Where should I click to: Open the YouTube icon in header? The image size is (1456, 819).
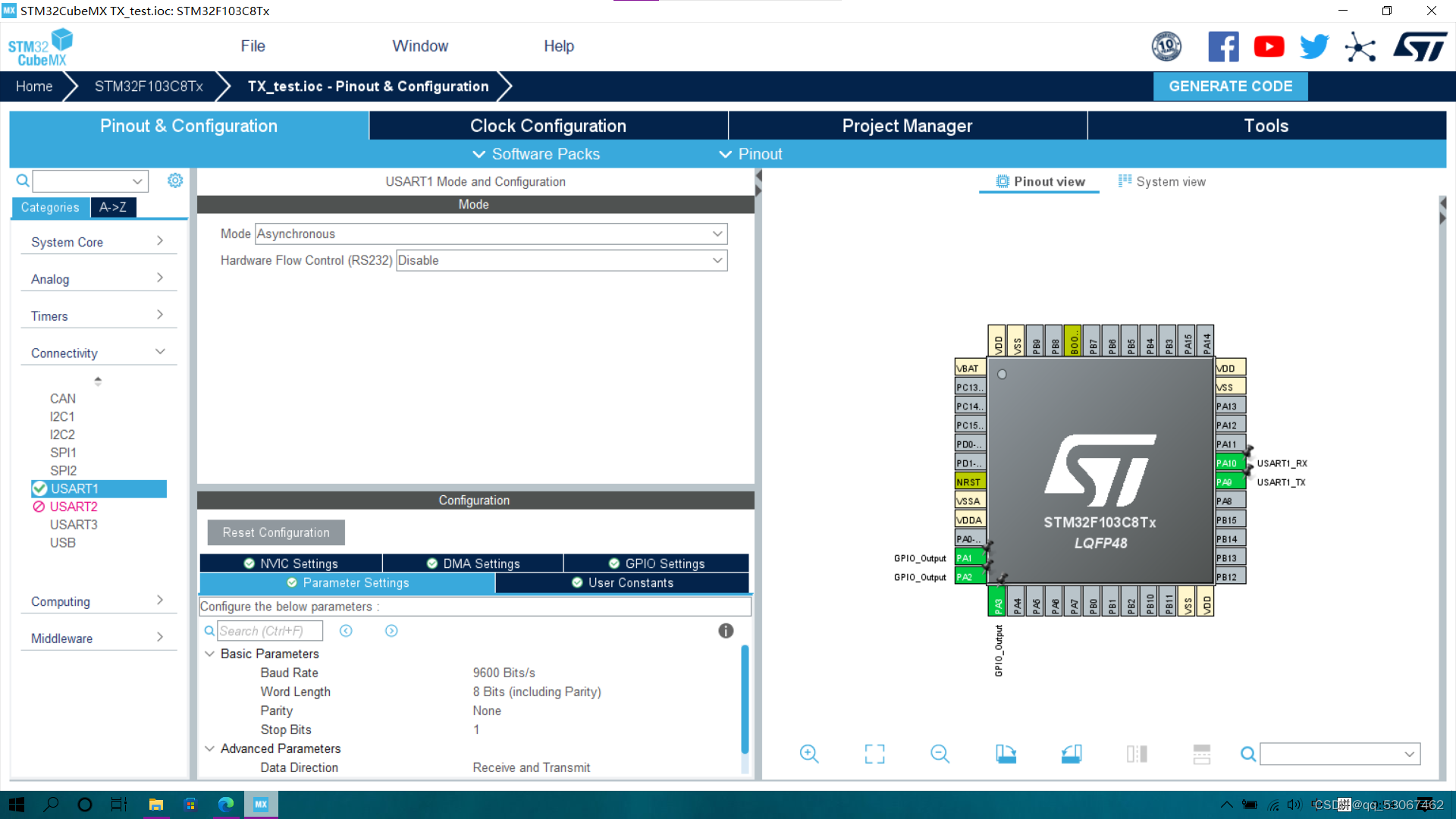[1269, 47]
